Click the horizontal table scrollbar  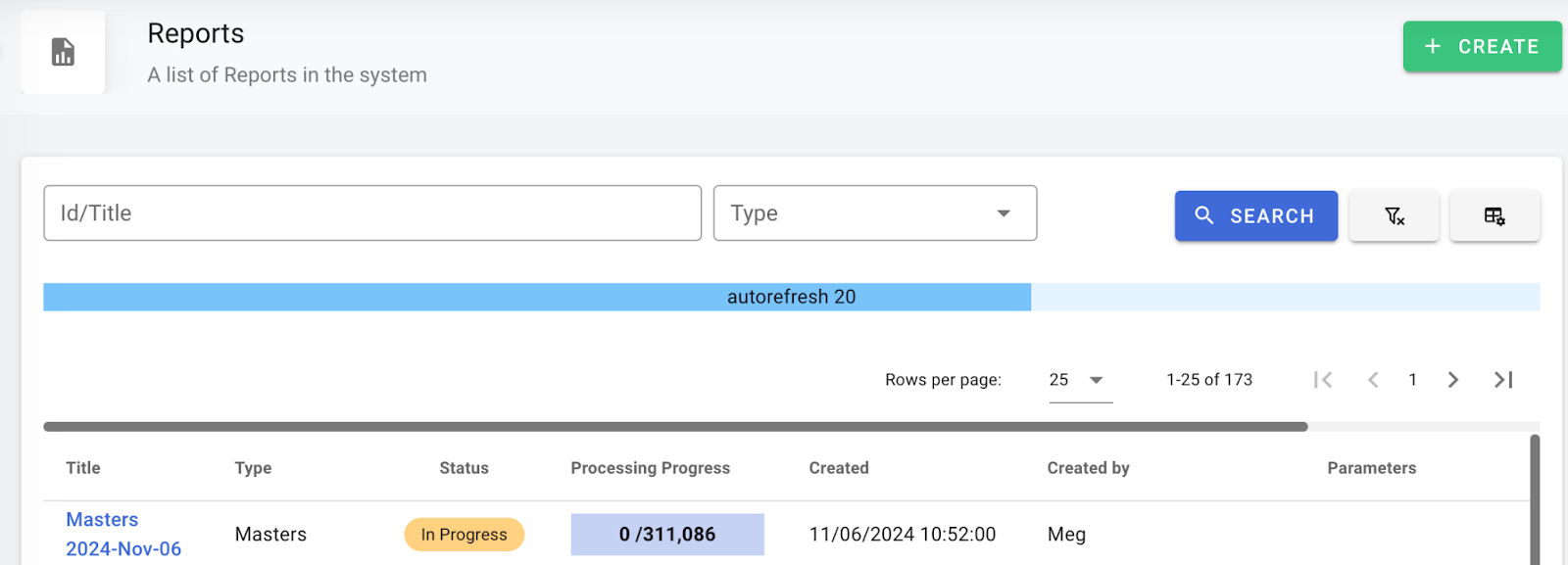675,427
